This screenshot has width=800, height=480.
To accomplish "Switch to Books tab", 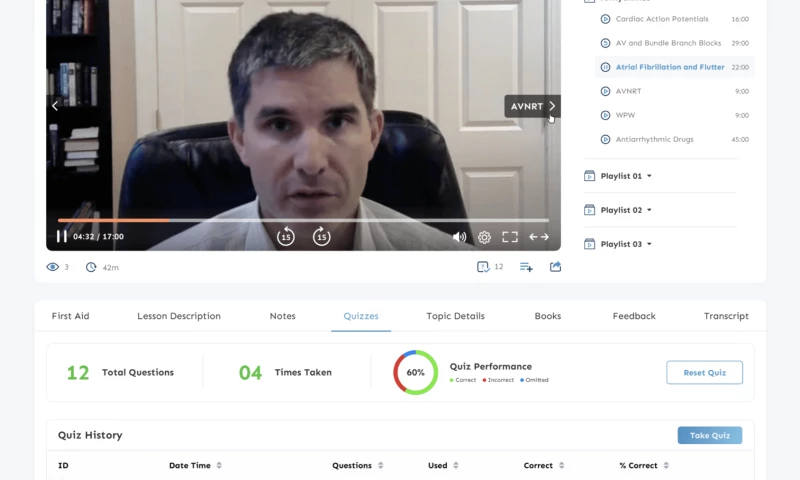I will pyautogui.click(x=548, y=316).
